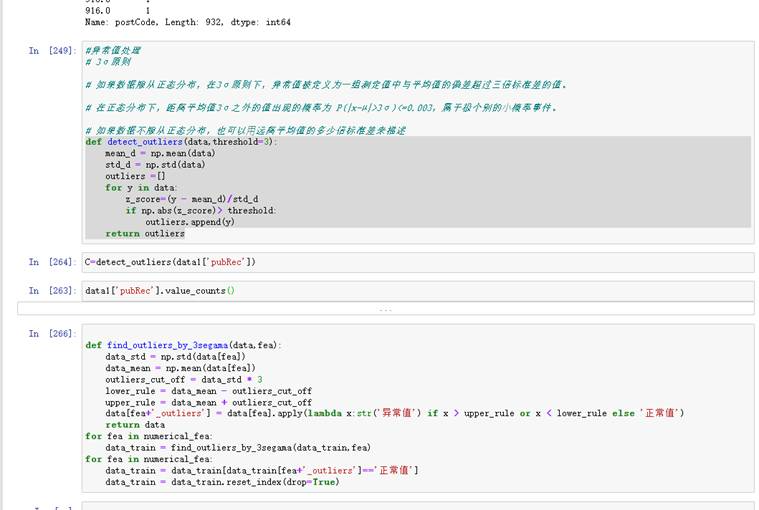Viewport: 759px width, 510px height.
Task: Click line 'data_train = find_outliers_by_3segama(data_train,fea)'
Action: 238,448
